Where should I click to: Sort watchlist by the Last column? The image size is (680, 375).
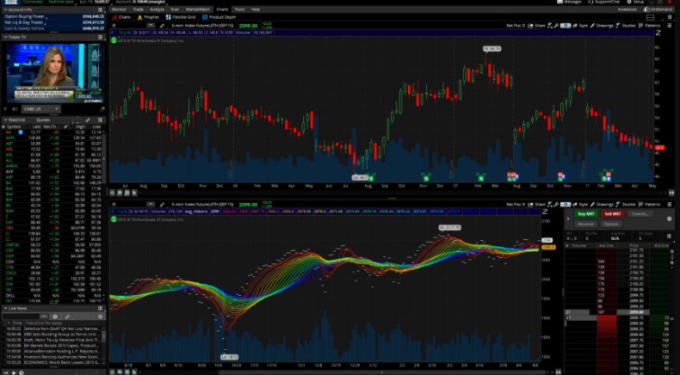point(37,126)
